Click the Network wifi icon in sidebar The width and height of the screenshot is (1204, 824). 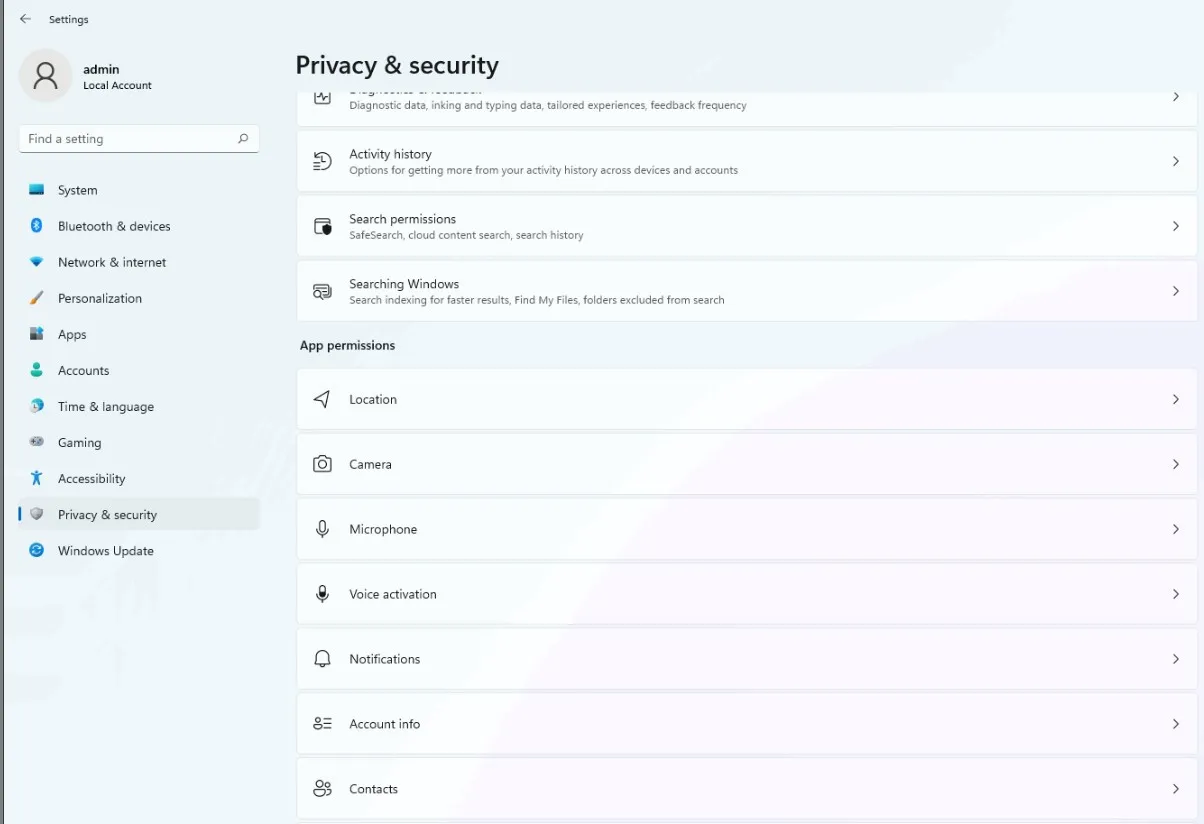pyautogui.click(x=37, y=262)
